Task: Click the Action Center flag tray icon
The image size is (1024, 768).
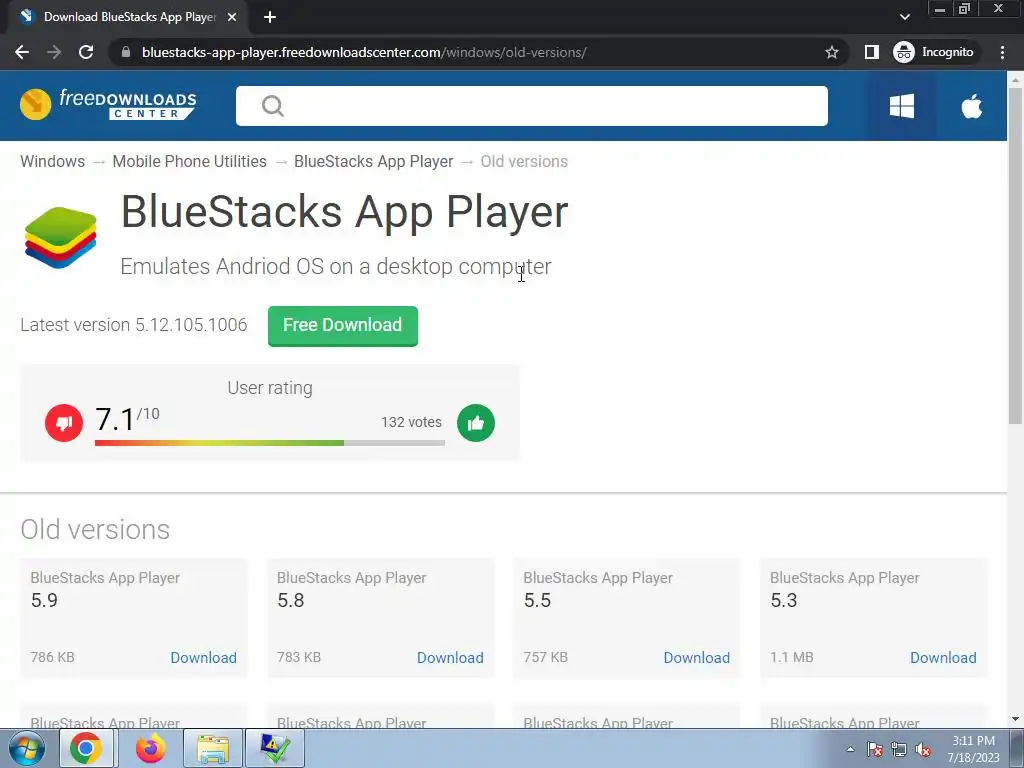Action: tap(875, 749)
